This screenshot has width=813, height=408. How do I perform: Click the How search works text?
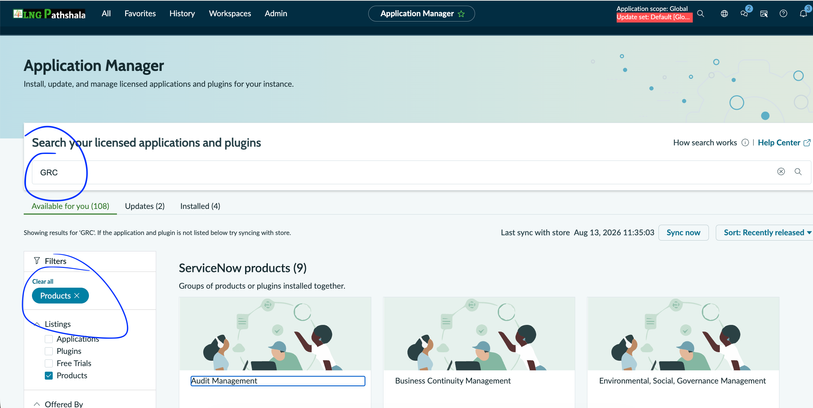pyautogui.click(x=705, y=143)
